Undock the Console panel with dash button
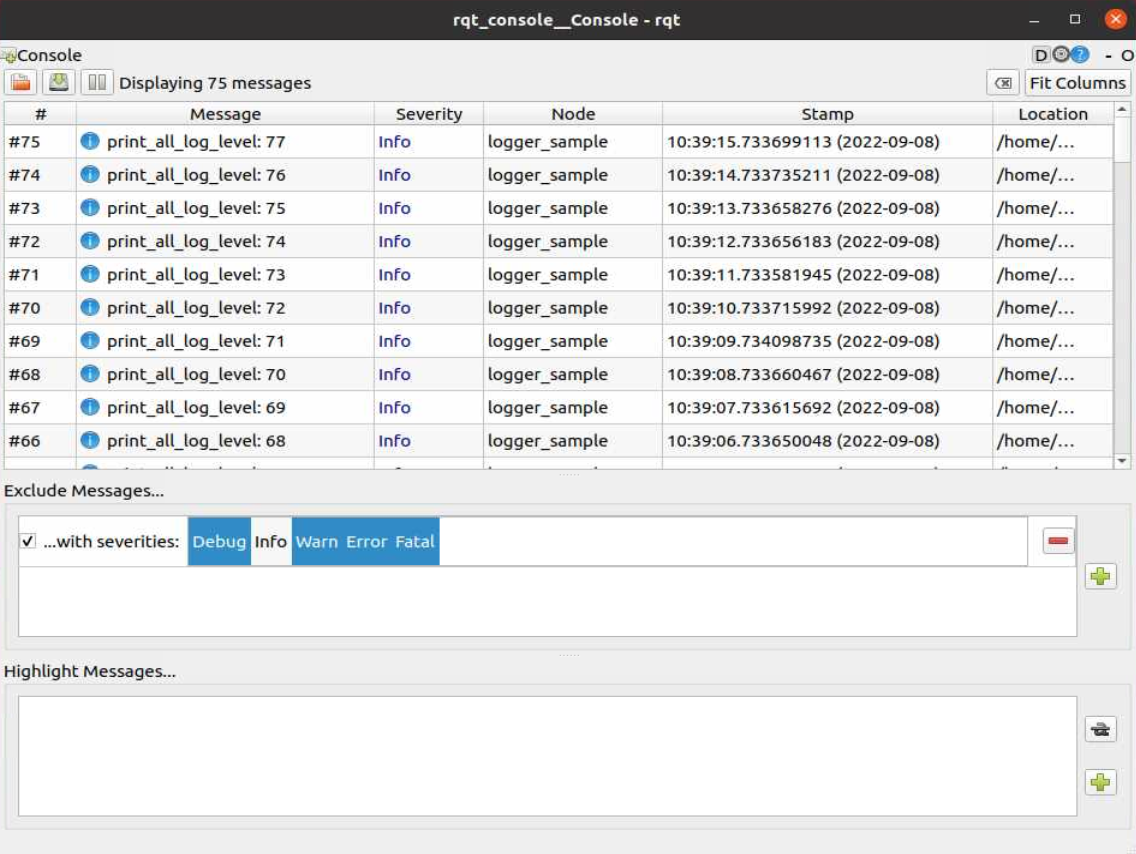1136x854 pixels. point(1108,55)
